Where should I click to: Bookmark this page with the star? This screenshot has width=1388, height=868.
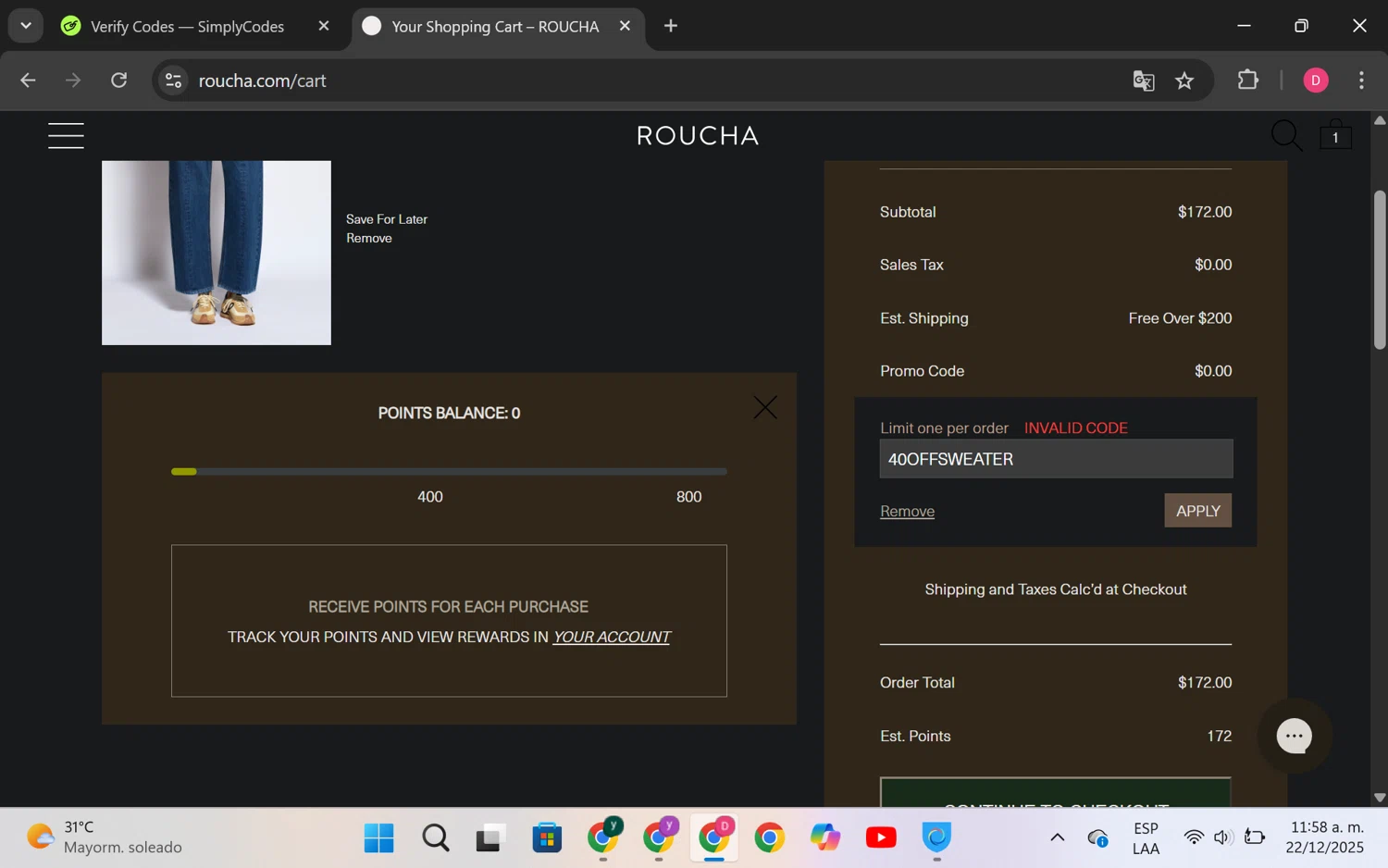point(1184,81)
